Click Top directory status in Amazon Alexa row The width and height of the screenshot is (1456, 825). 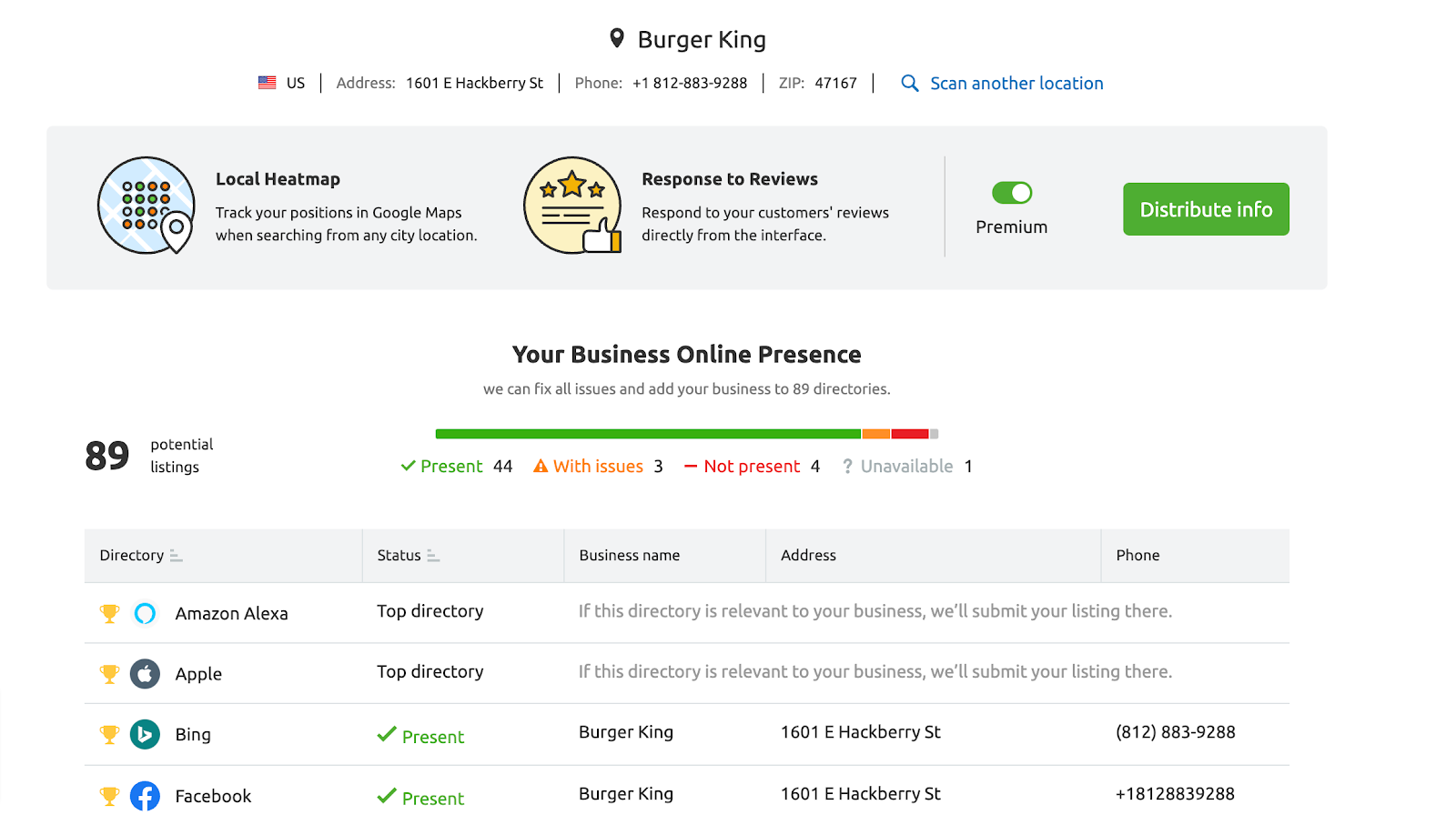pos(430,611)
